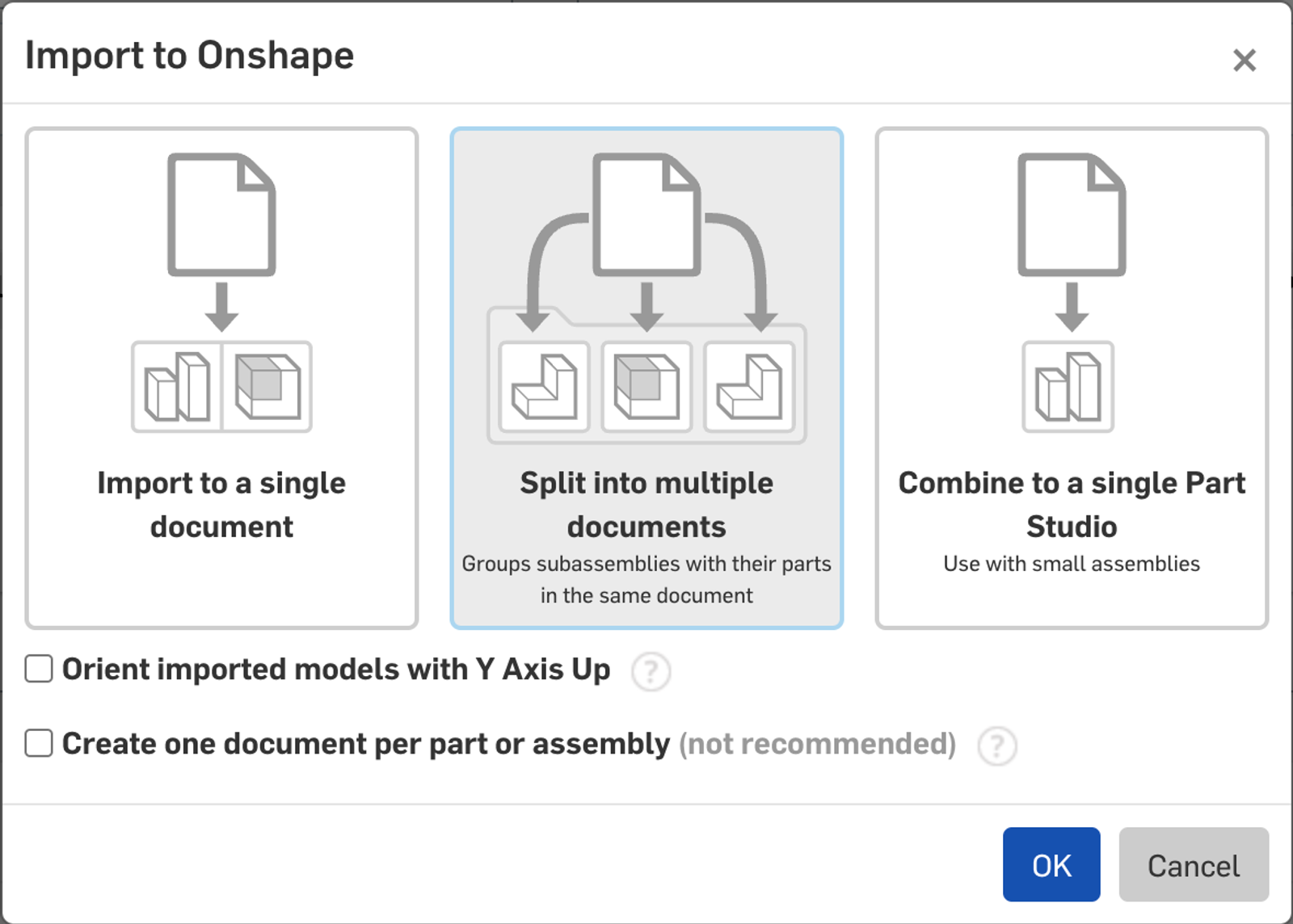The image size is (1293, 924).
Task: Click the file icon in the Combine card
Action: [x=1072, y=215]
